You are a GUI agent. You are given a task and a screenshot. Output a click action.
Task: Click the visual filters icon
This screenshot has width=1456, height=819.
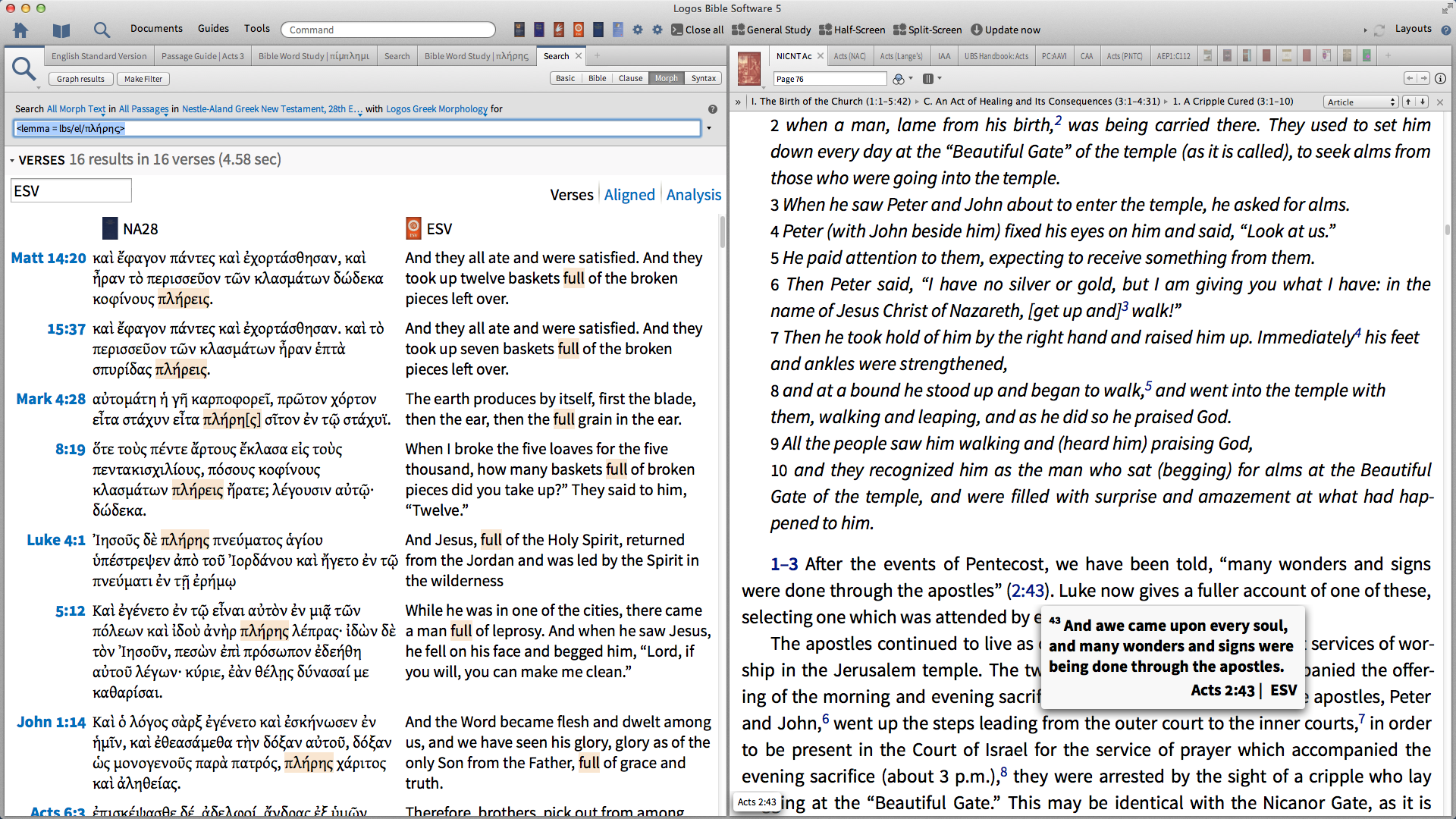click(x=899, y=79)
